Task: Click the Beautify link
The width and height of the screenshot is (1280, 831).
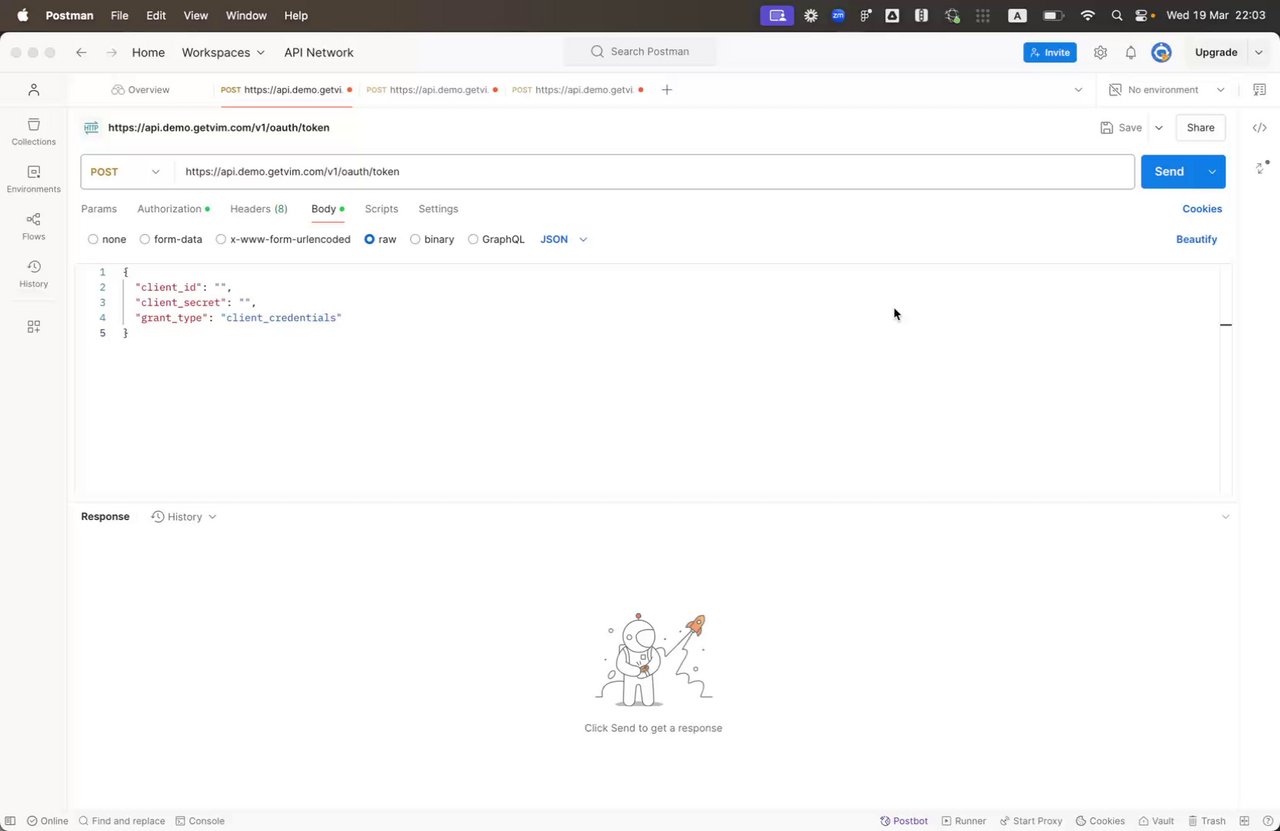Action: [x=1197, y=240]
